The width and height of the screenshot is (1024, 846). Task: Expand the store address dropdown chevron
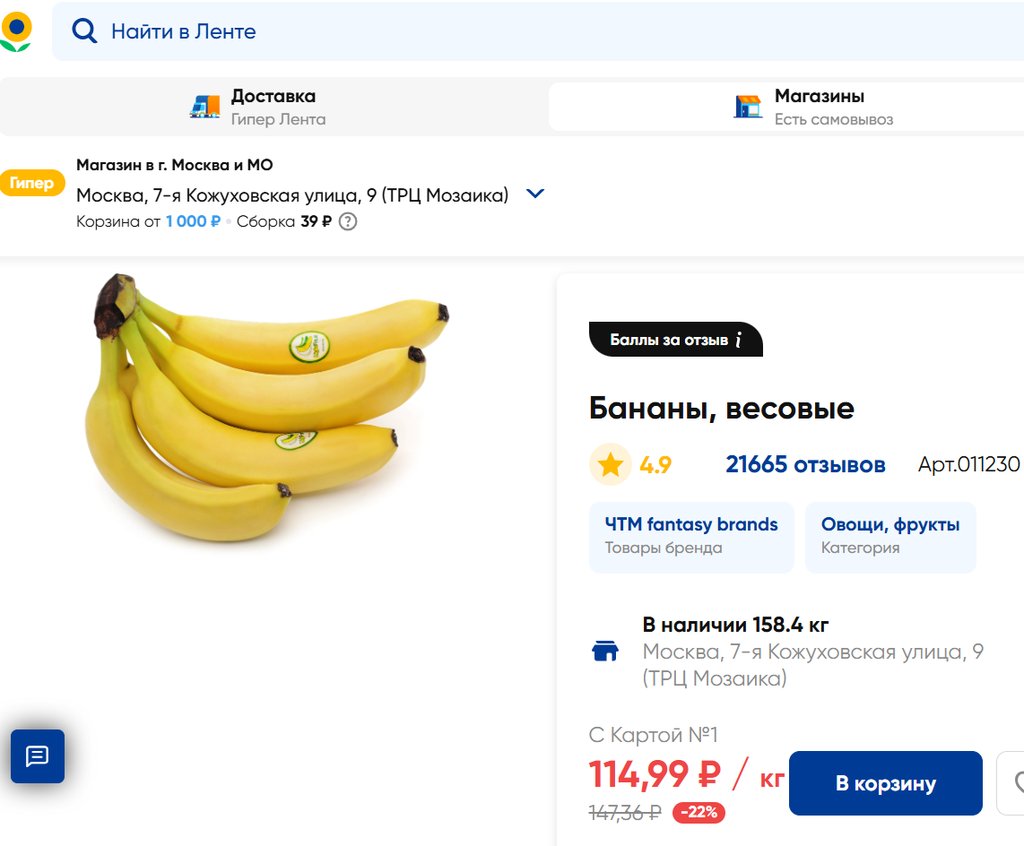[x=535, y=194]
